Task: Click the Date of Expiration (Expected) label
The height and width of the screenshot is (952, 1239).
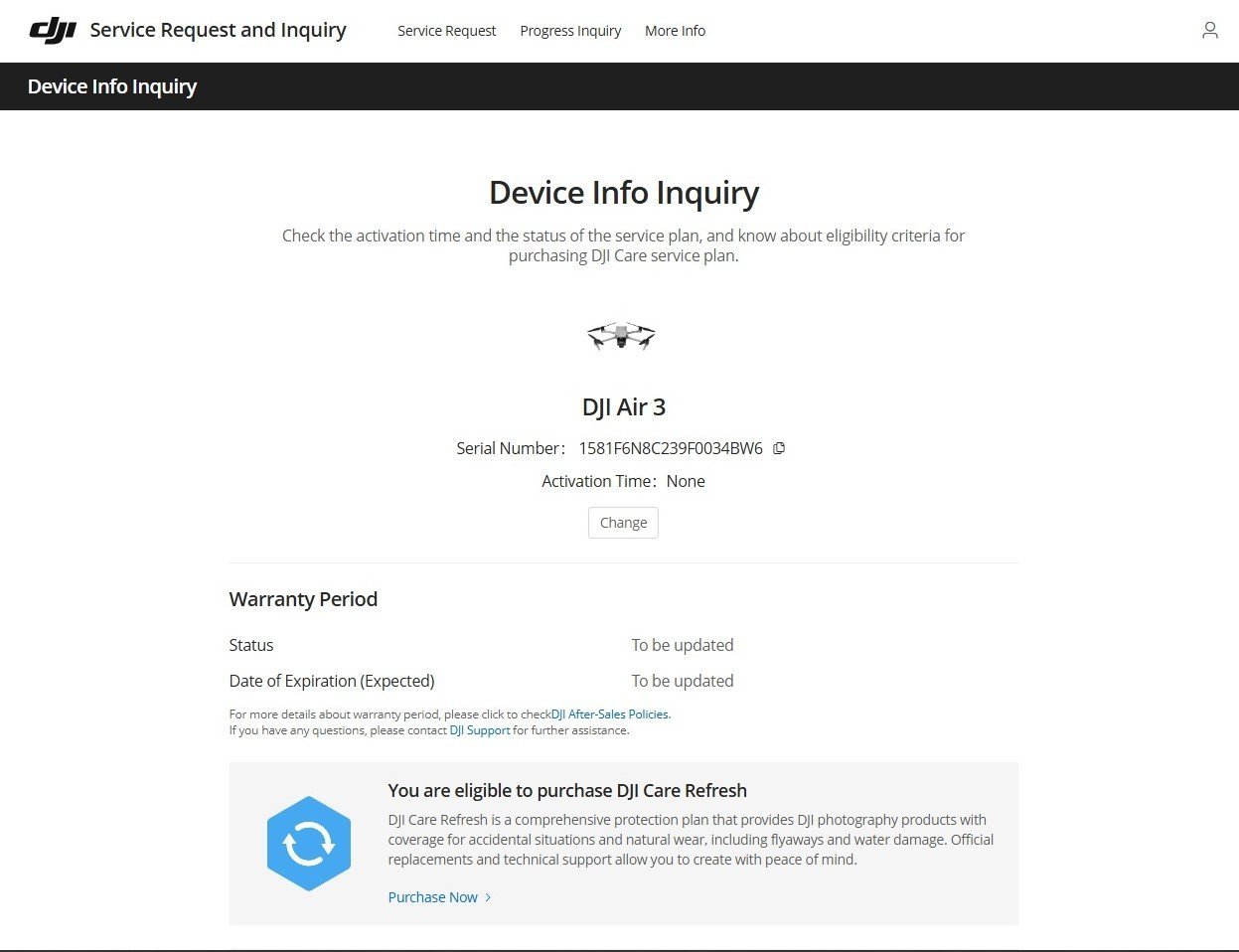Action: [332, 681]
